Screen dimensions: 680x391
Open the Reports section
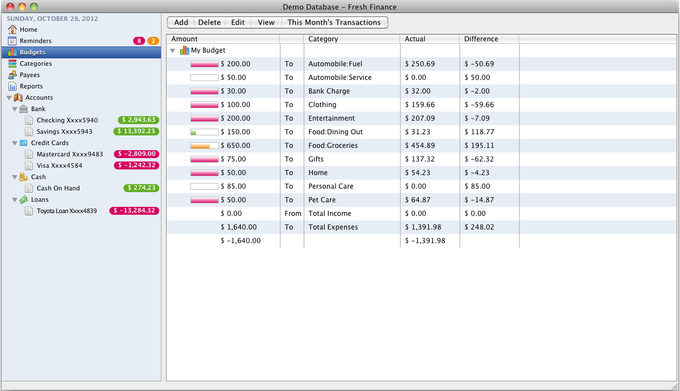[x=82, y=86]
